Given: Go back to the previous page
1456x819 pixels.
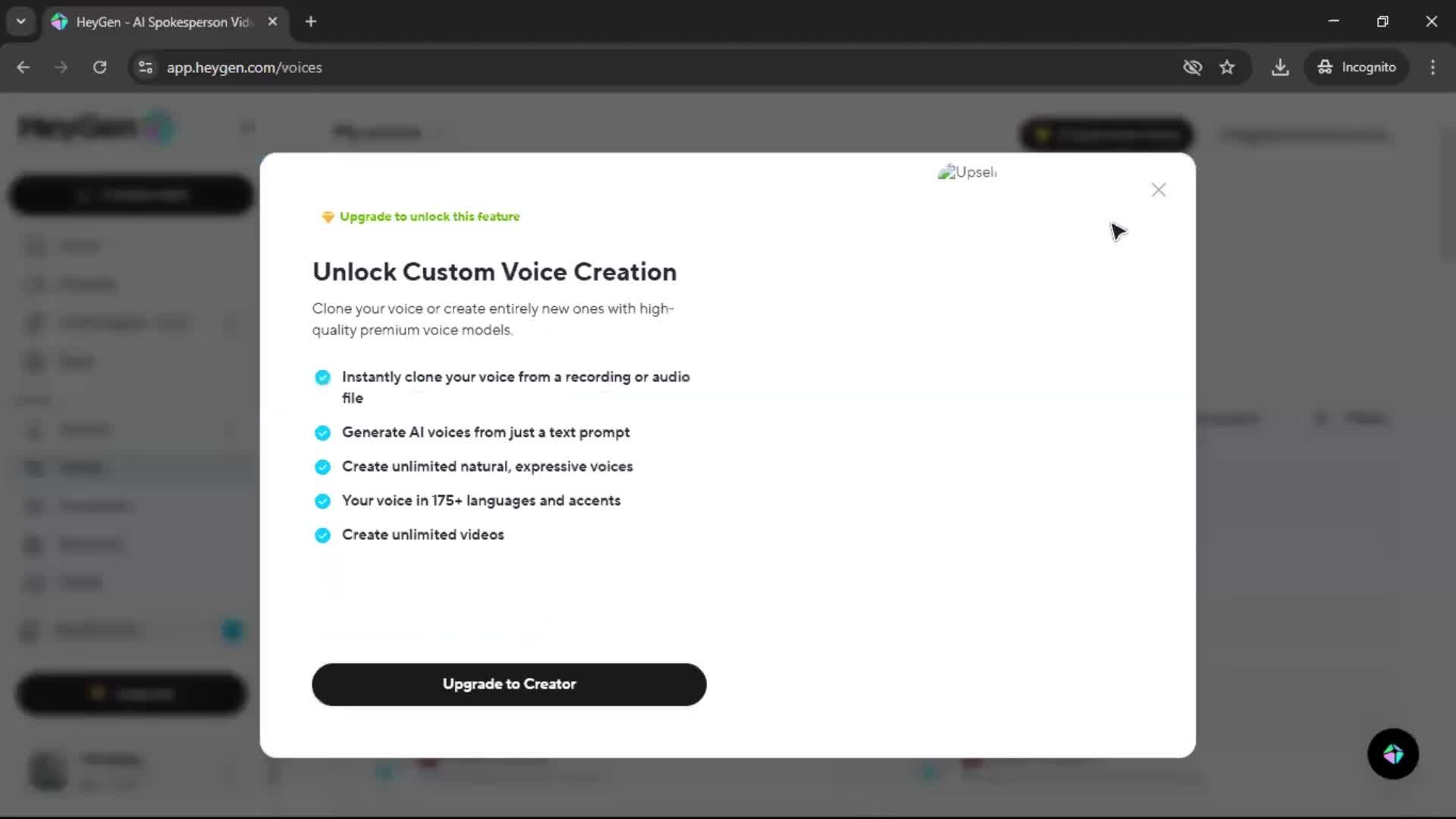Looking at the screenshot, I should (x=24, y=67).
